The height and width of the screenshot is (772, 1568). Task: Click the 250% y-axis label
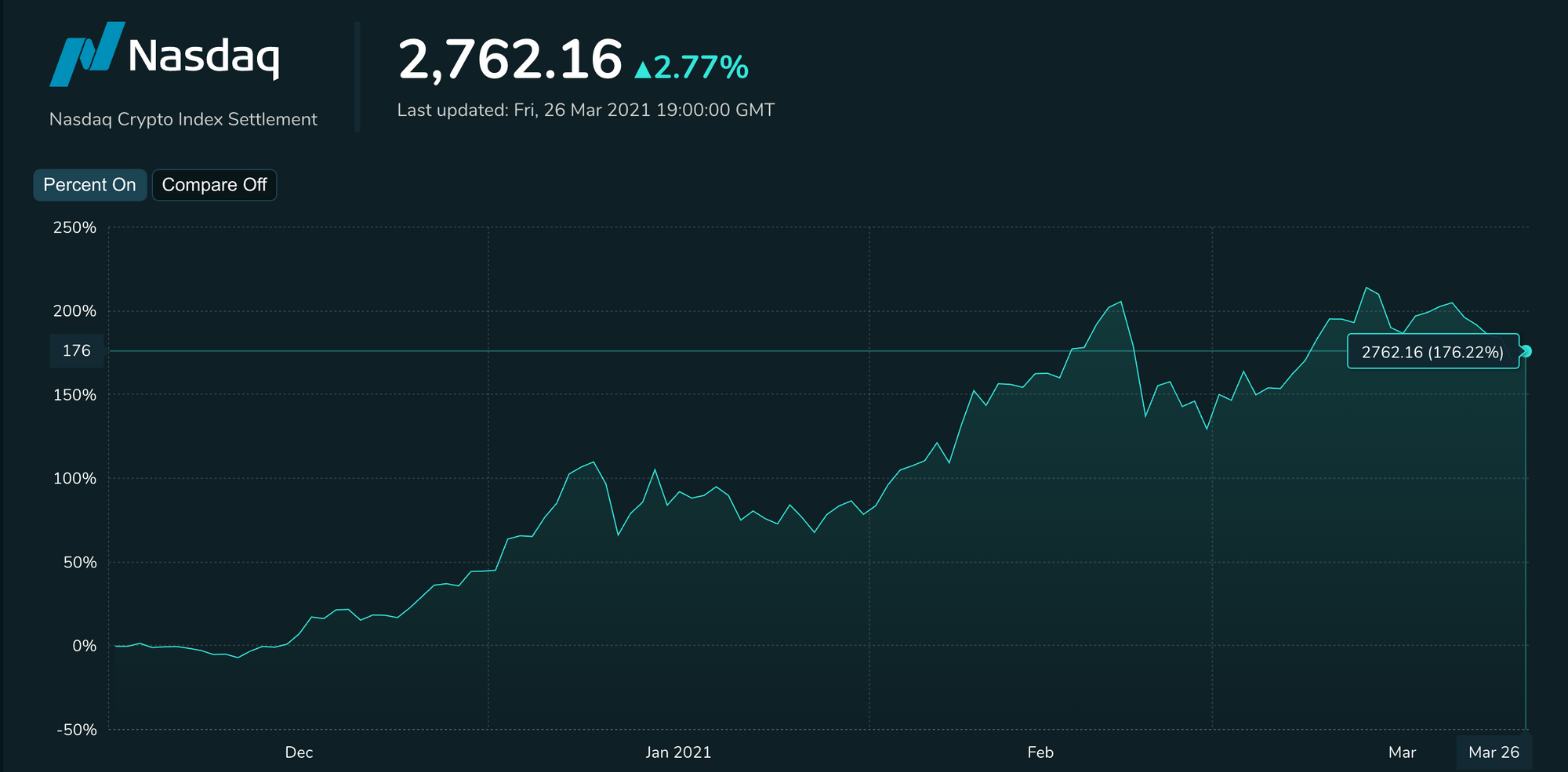click(x=74, y=227)
